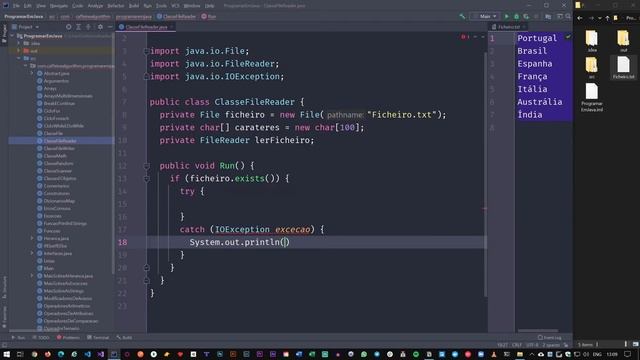Open Ficheiro.txt file in Explorer window
This screenshot has width=640, height=360.
coord(623,68)
